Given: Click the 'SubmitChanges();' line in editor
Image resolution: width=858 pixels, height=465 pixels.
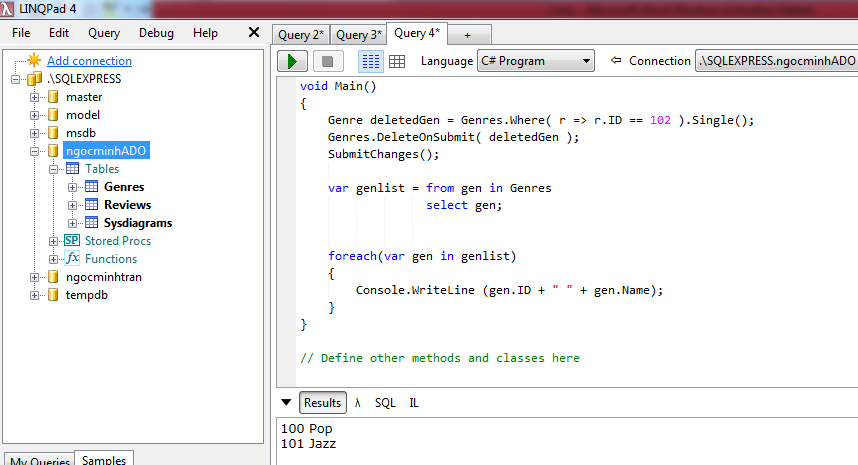Looking at the screenshot, I should click(x=383, y=154).
